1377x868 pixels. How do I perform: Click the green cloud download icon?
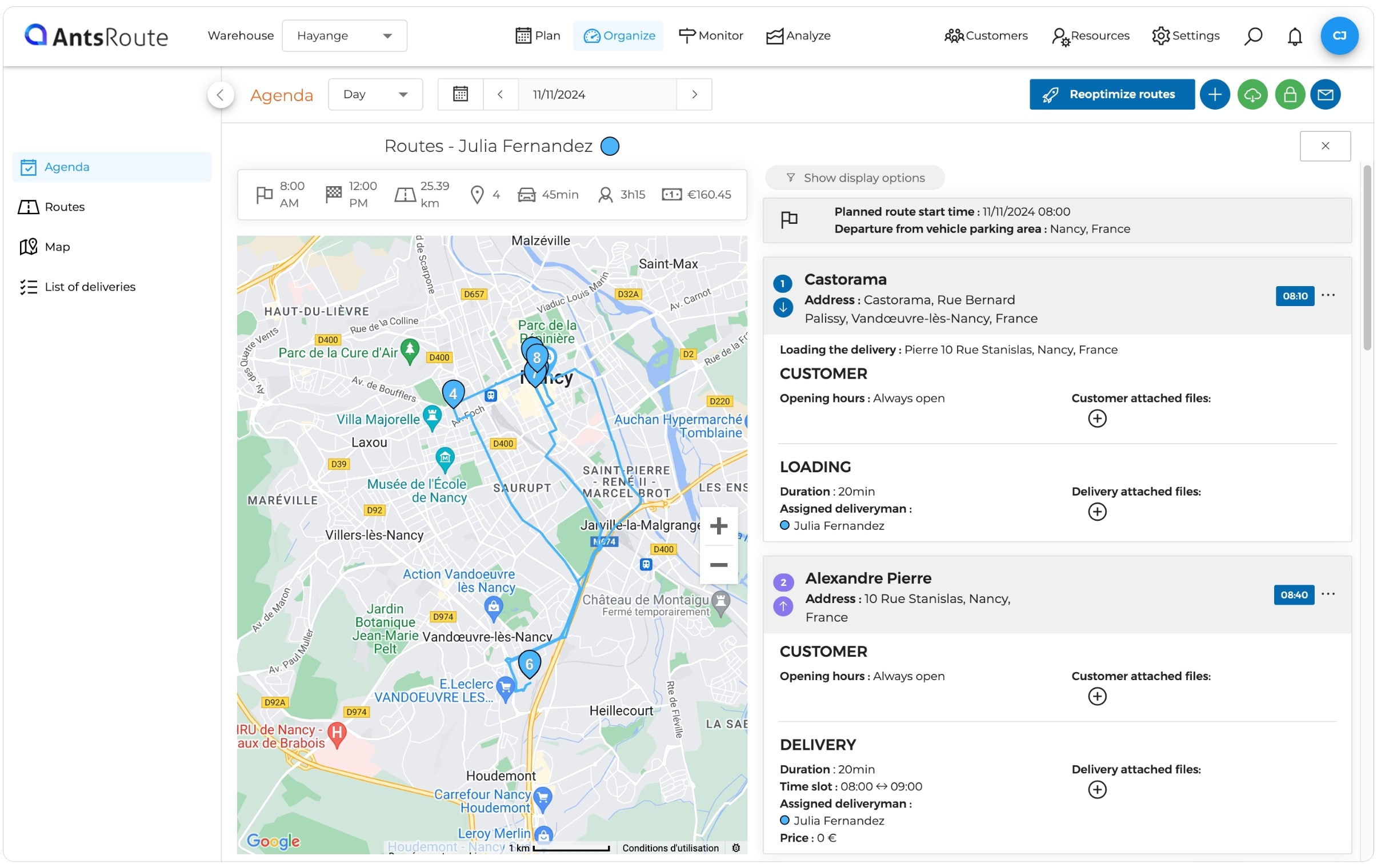click(x=1252, y=94)
